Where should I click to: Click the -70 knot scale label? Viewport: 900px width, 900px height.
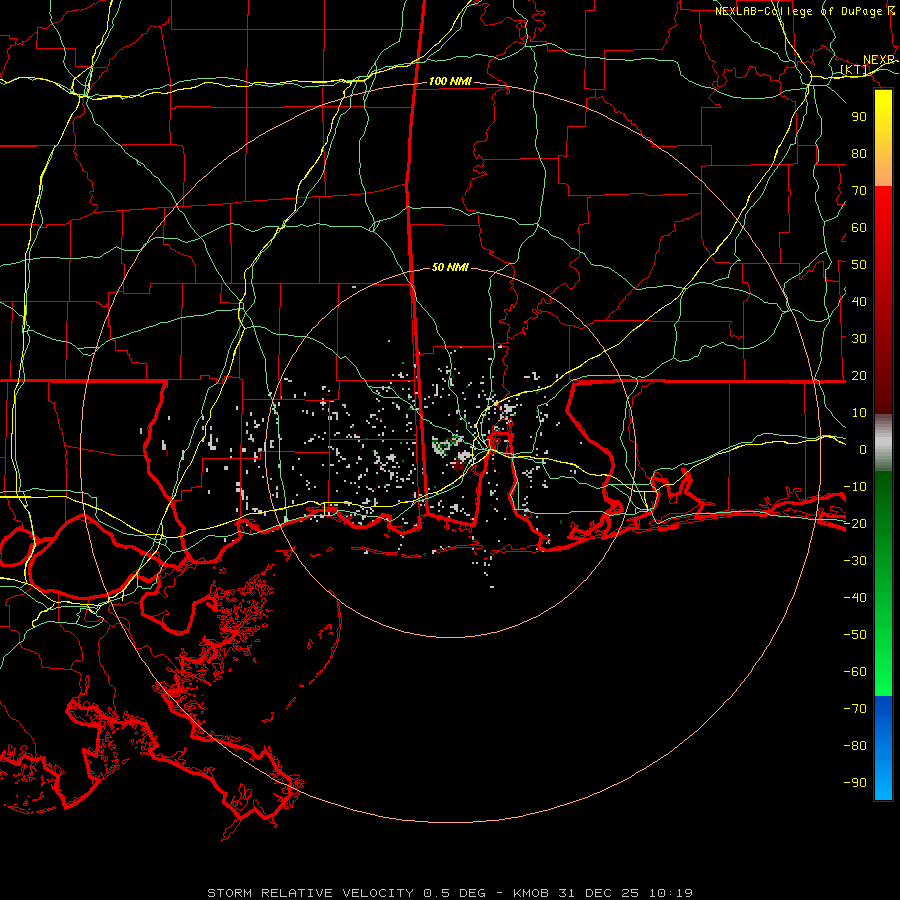[855, 708]
